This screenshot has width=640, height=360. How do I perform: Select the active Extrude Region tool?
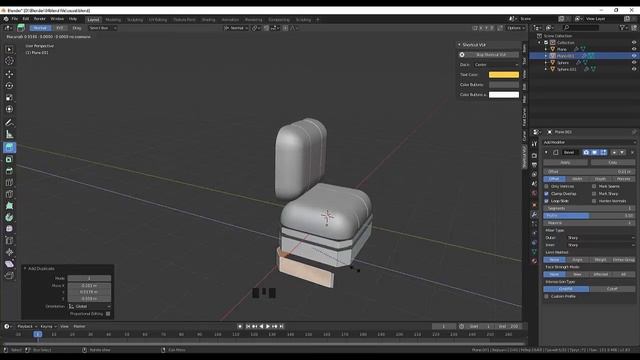pyautogui.click(x=9, y=147)
